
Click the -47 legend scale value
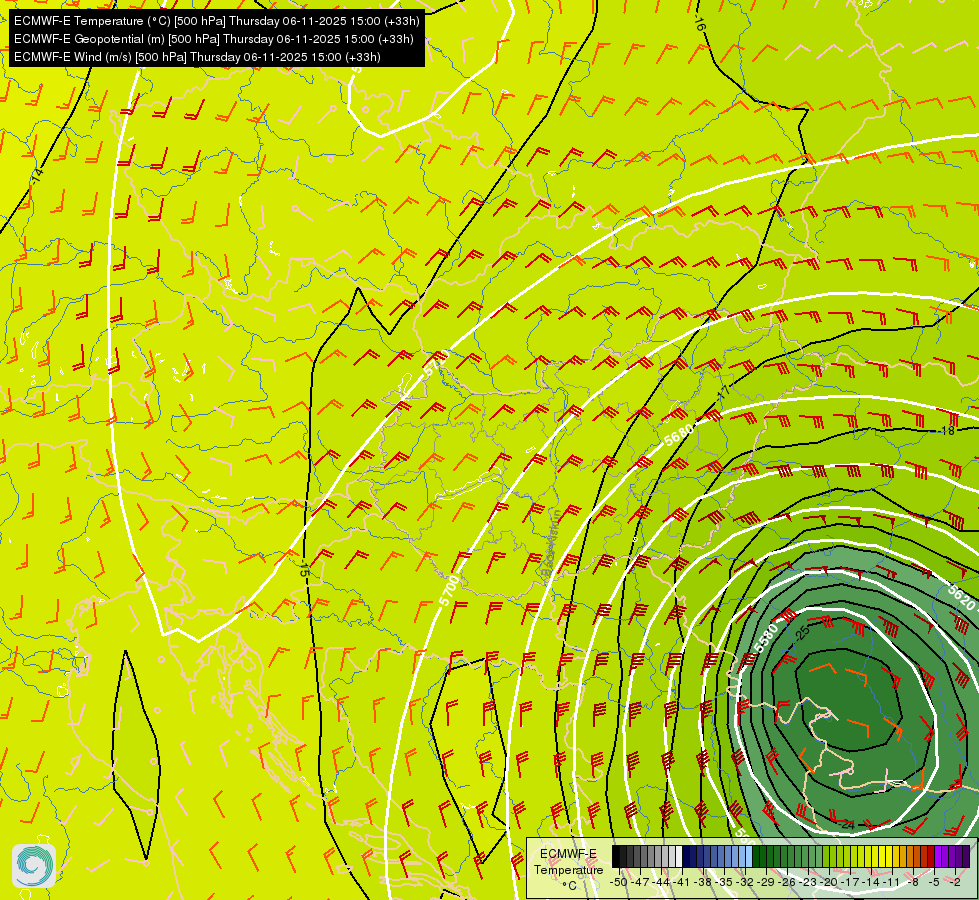click(x=639, y=882)
